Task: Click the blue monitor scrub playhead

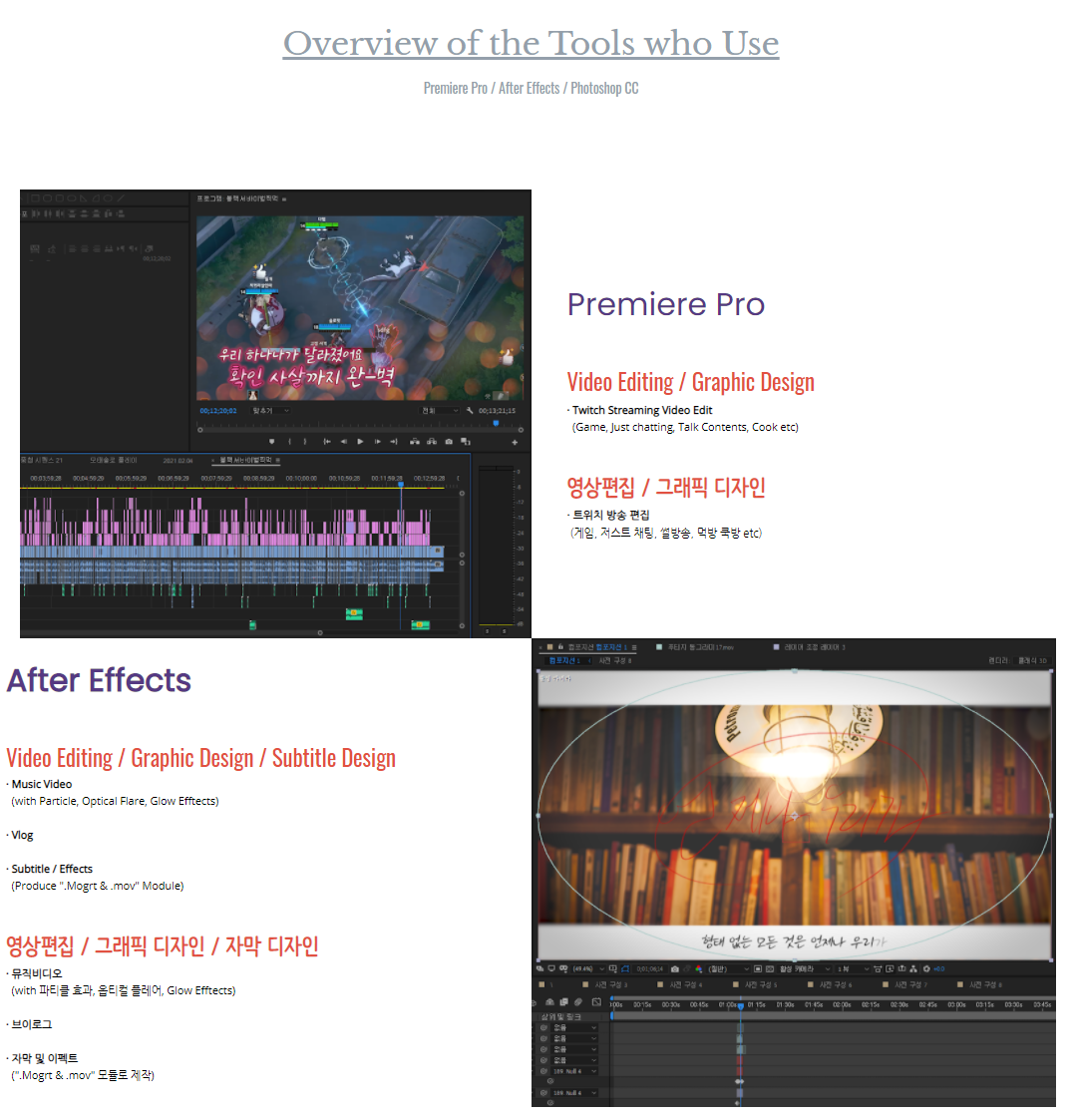Action: [496, 423]
